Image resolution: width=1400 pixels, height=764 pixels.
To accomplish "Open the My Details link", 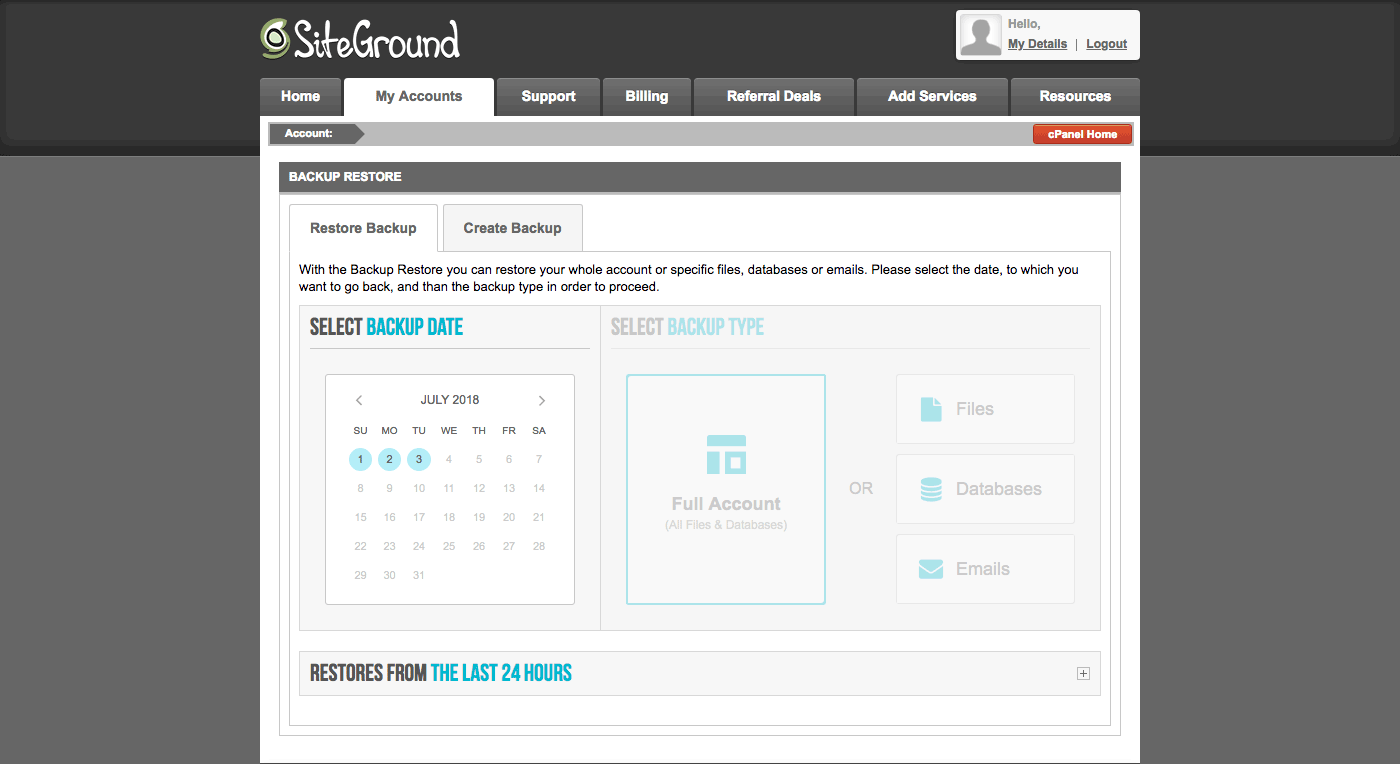I will (x=1037, y=44).
